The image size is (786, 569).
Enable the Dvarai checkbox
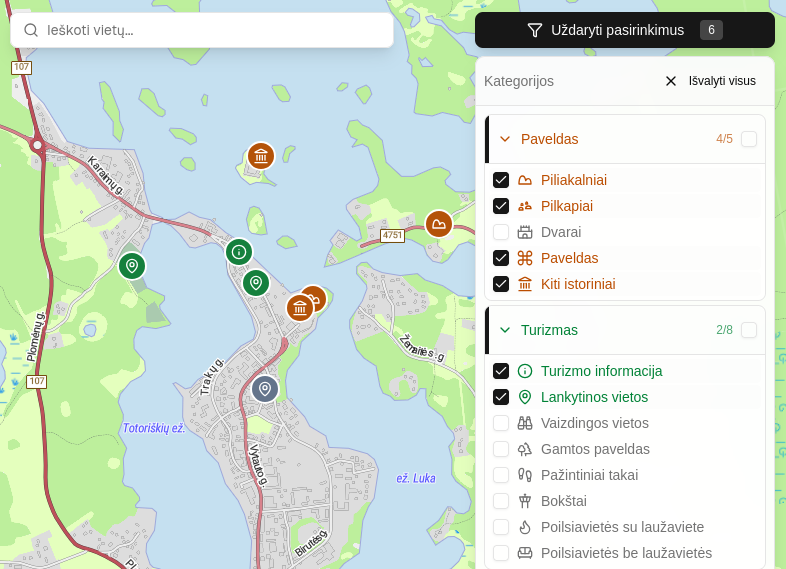tap(501, 232)
